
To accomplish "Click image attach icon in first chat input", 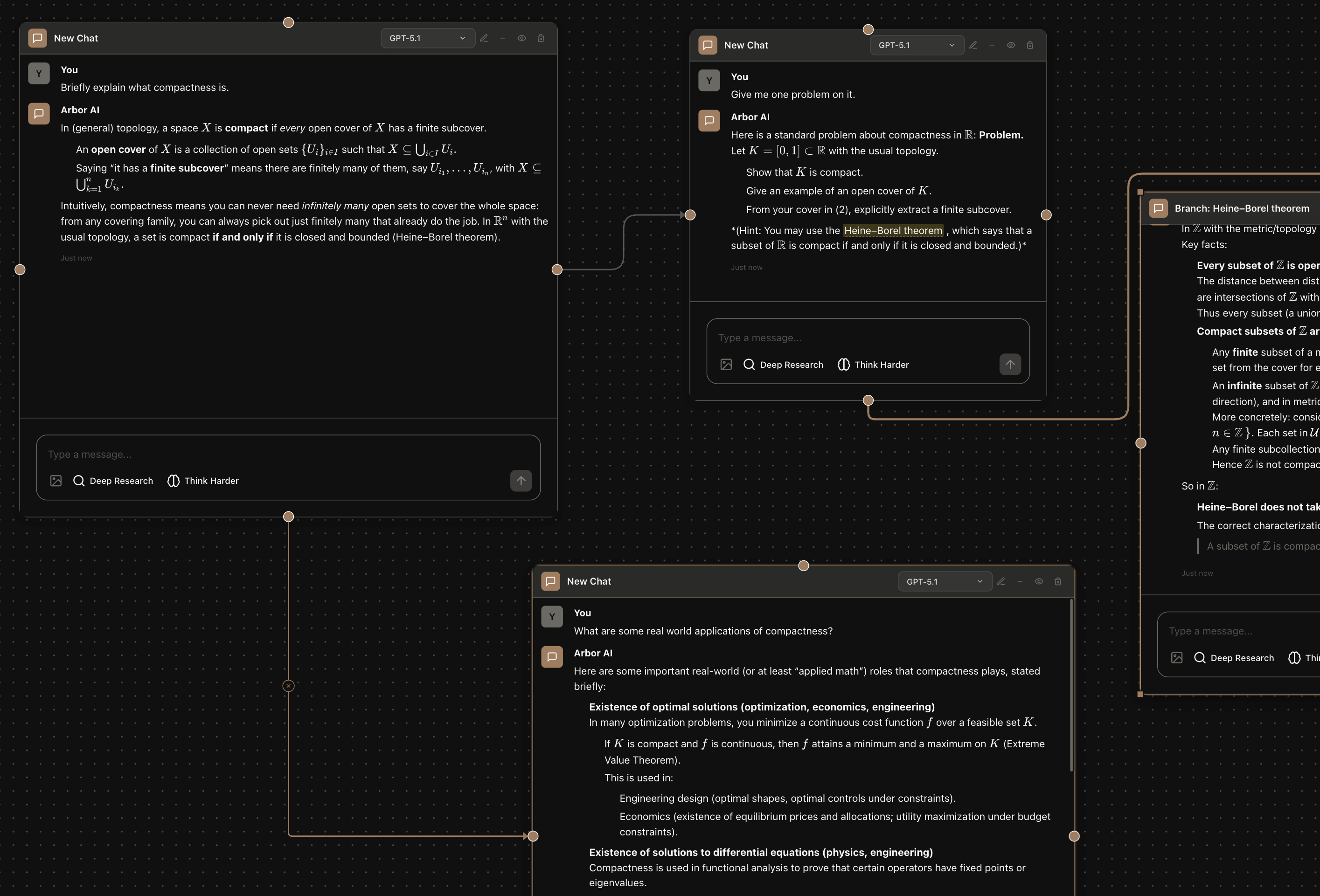I will 56,481.
